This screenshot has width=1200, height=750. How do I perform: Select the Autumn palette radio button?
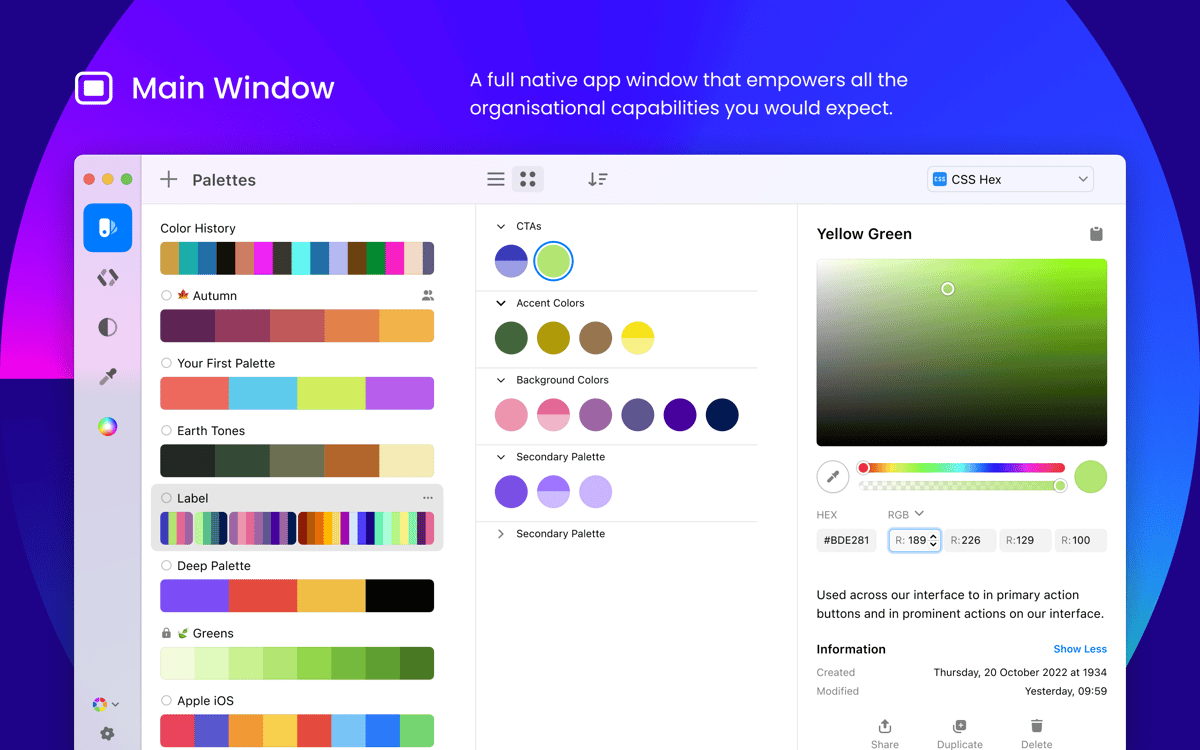pyautogui.click(x=167, y=296)
